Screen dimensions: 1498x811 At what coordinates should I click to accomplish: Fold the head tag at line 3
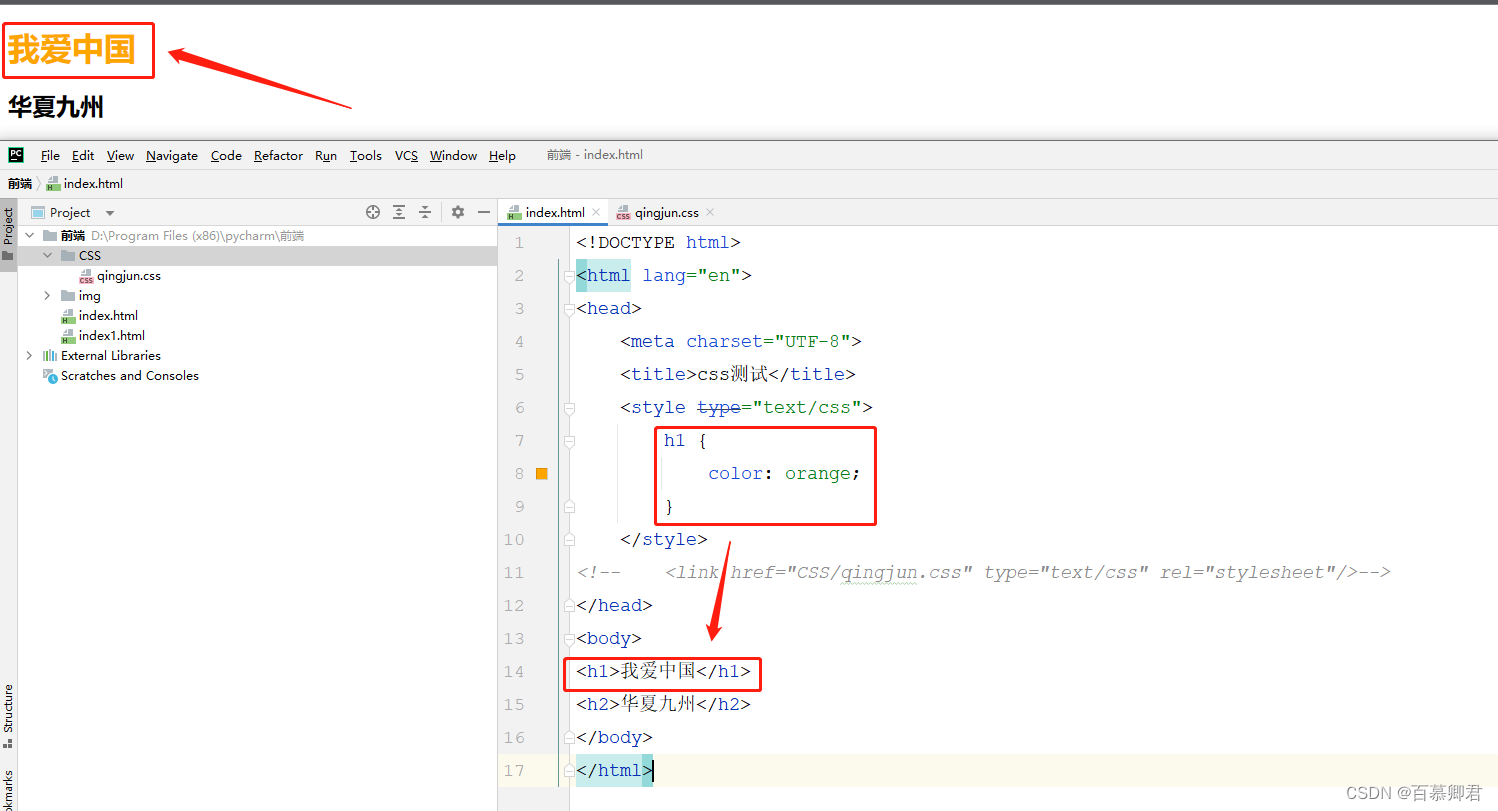(x=569, y=309)
